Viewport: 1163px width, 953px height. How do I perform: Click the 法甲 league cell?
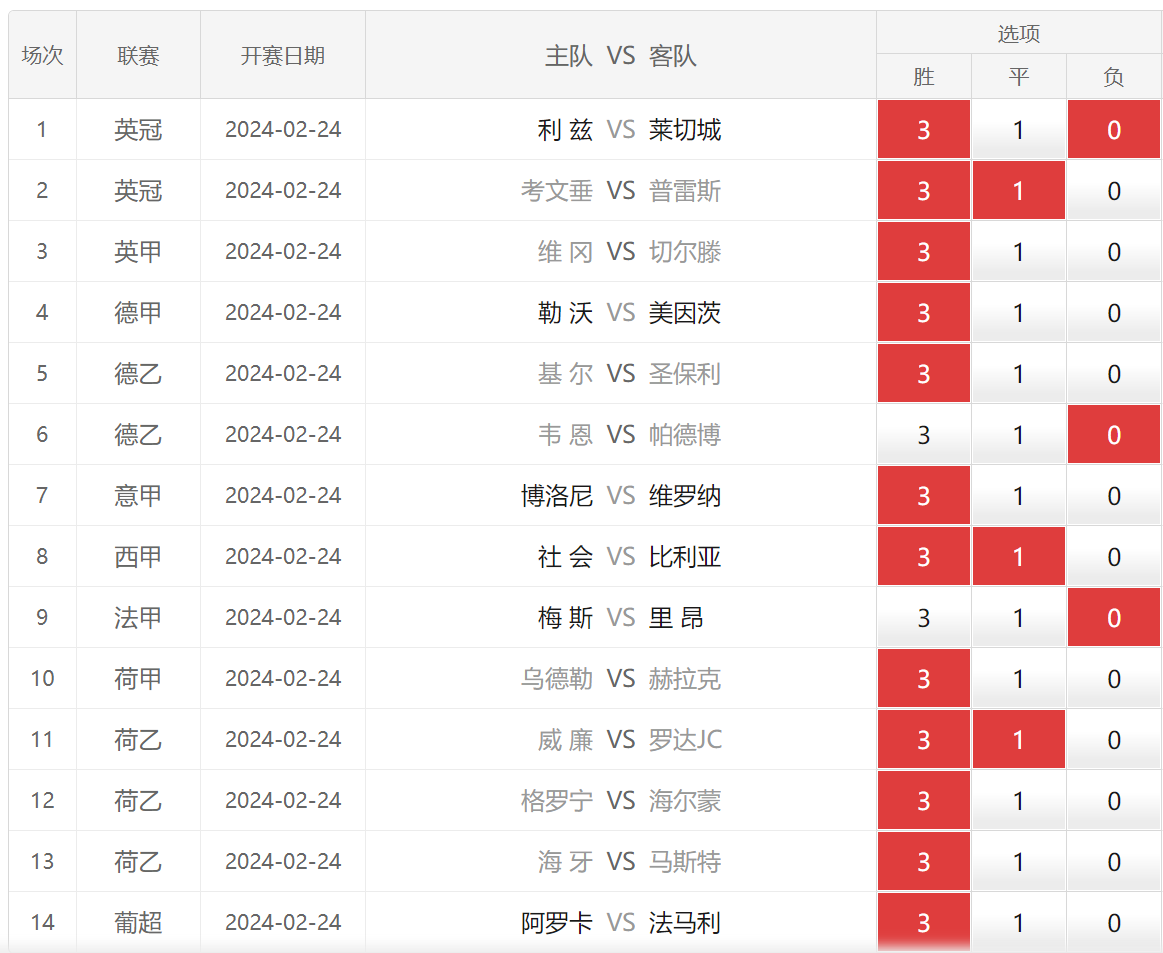coord(138,617)
